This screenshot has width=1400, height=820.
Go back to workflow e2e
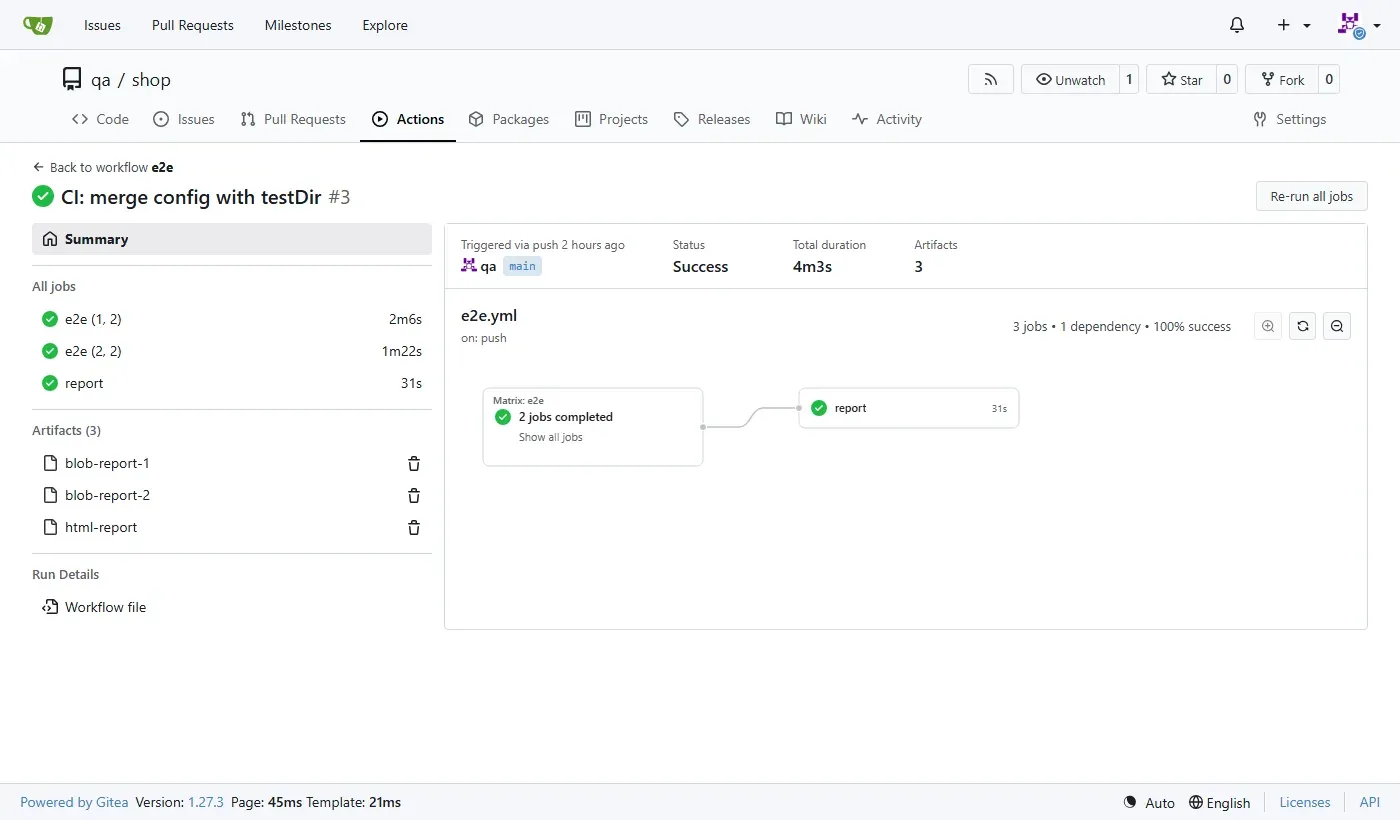pos(103,167)
